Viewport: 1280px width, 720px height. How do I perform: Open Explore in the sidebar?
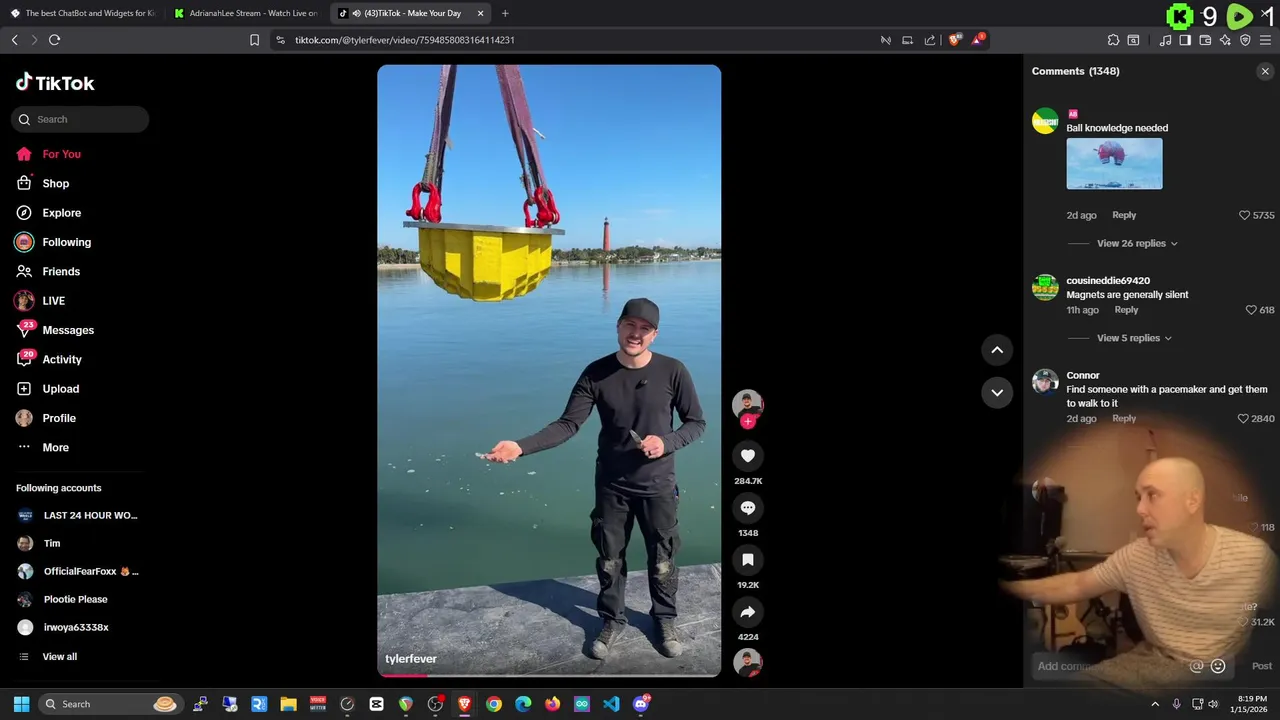click(x=61, y=213)
